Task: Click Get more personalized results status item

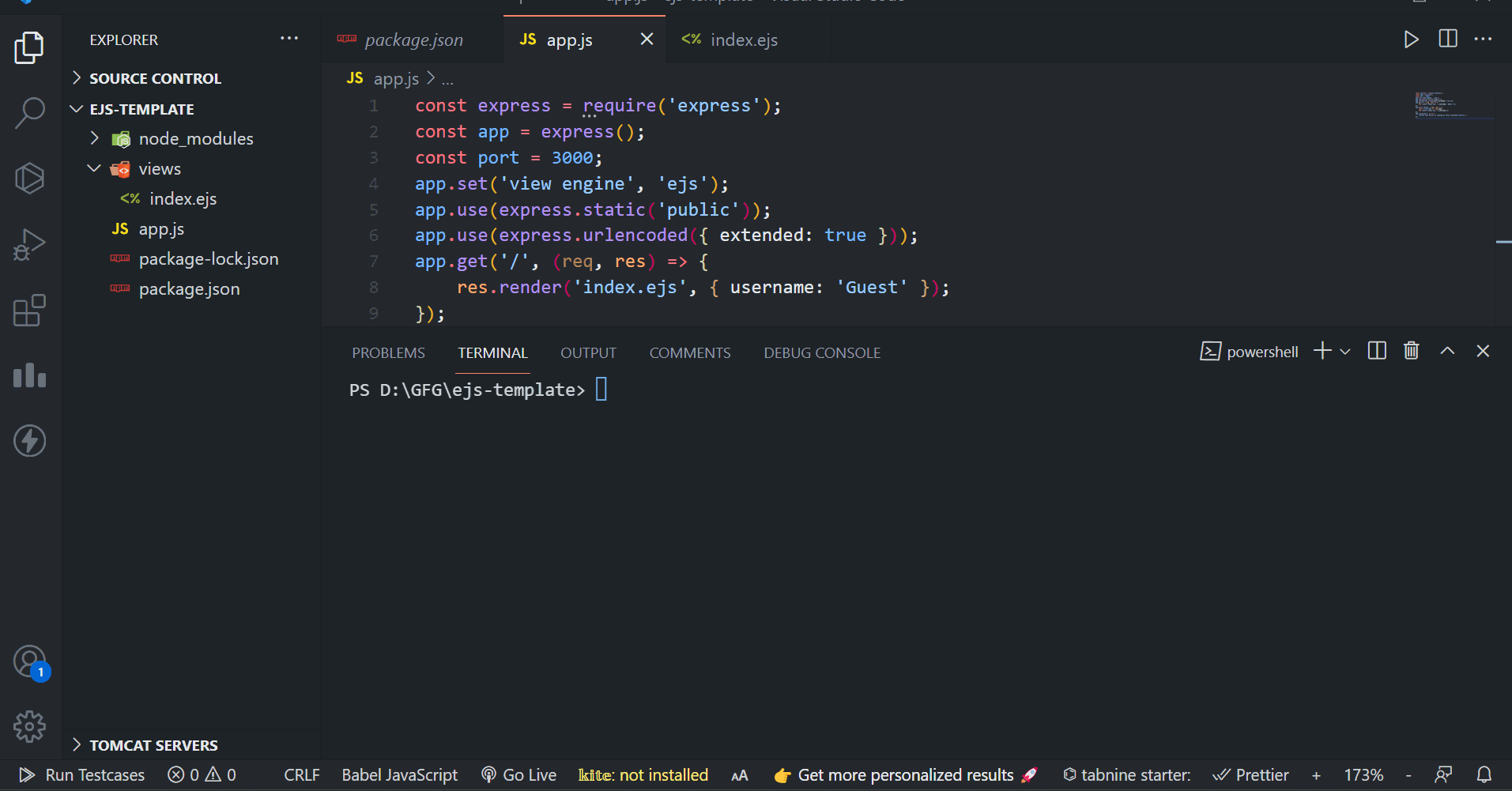Action: [905, 775]
